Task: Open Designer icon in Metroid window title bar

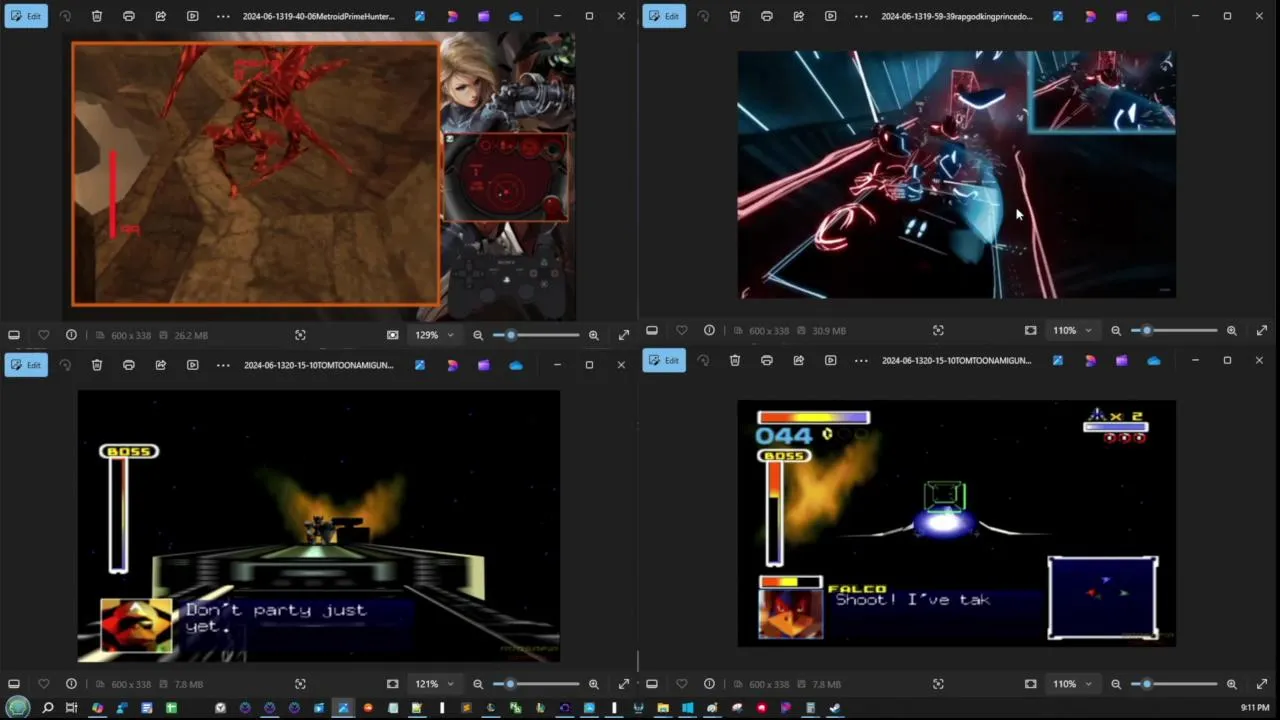Action: pyautogui.click(x=452, y=16)
